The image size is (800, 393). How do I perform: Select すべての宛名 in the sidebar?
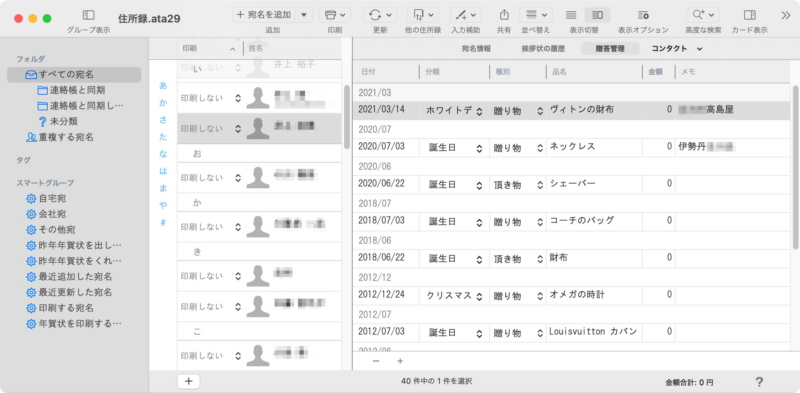74,75
